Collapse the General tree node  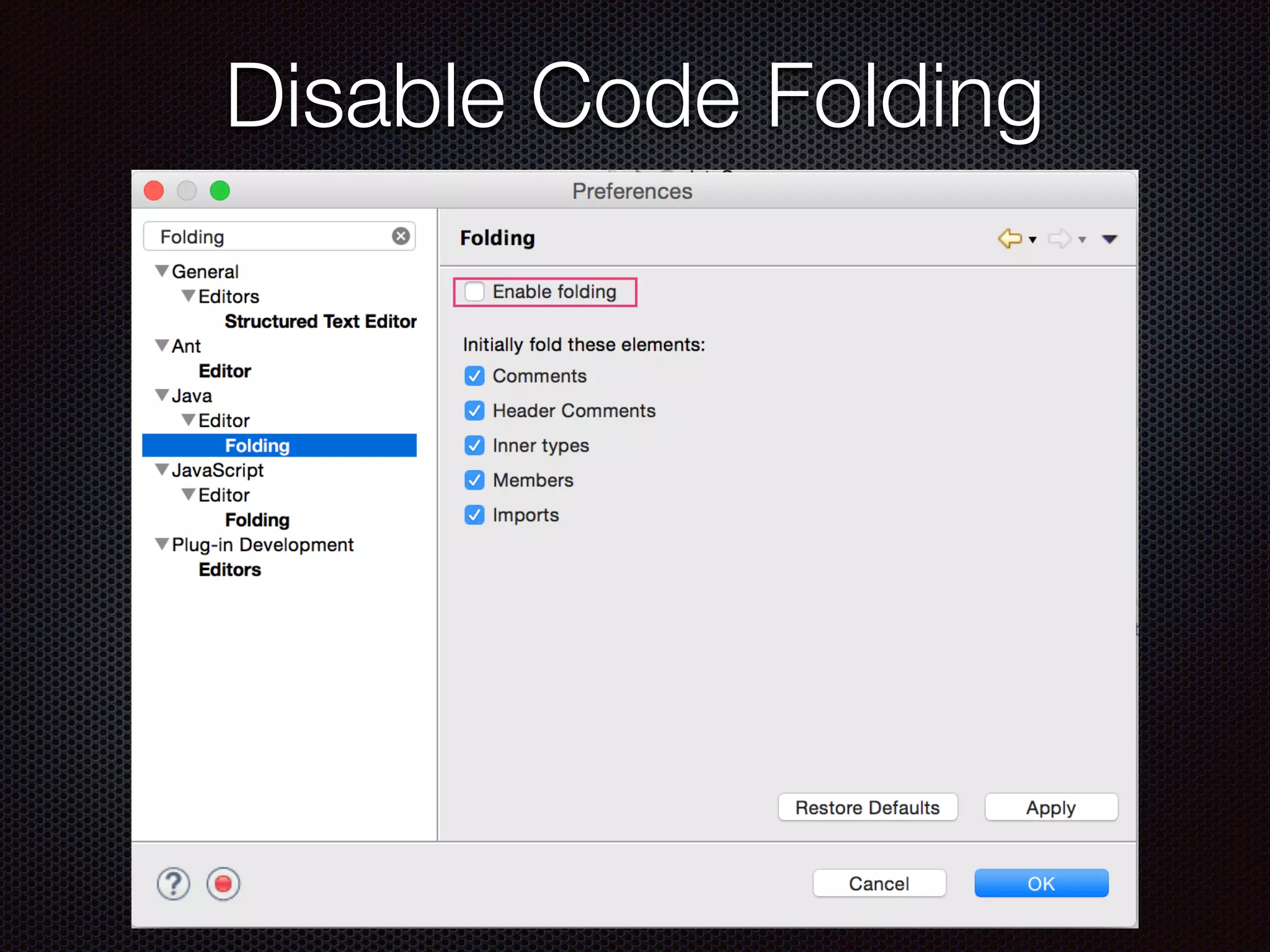[162, 271]
